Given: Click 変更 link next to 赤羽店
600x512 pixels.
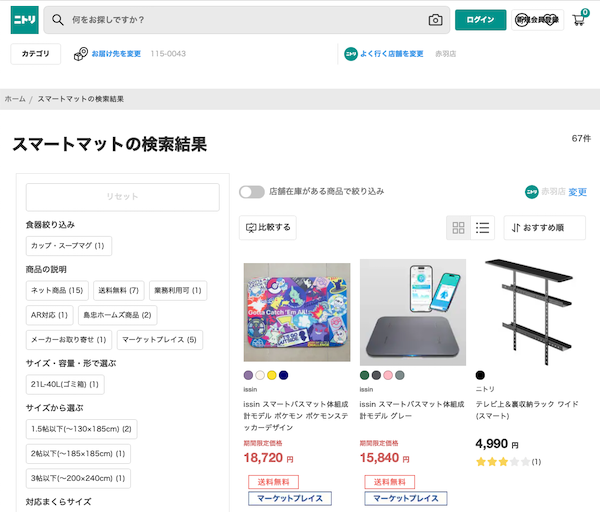Looking at the screenshot, I should (577, 192).
